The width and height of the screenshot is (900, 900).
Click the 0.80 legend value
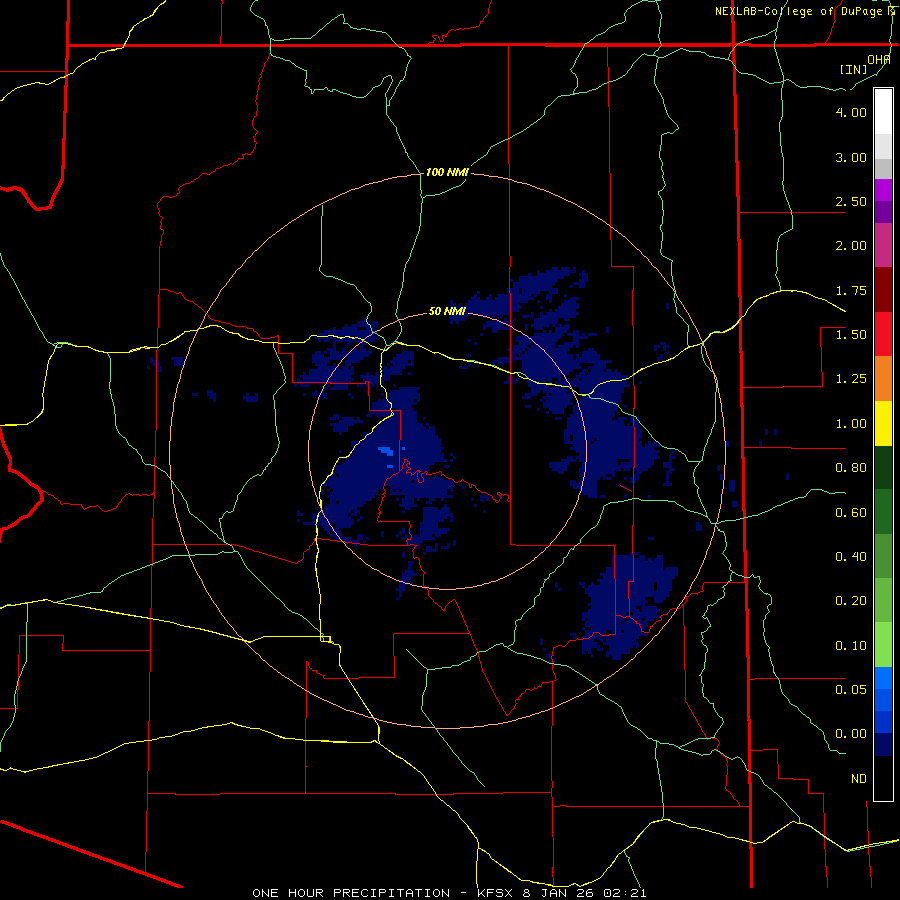pyautogui.click(x=851, y=468)
